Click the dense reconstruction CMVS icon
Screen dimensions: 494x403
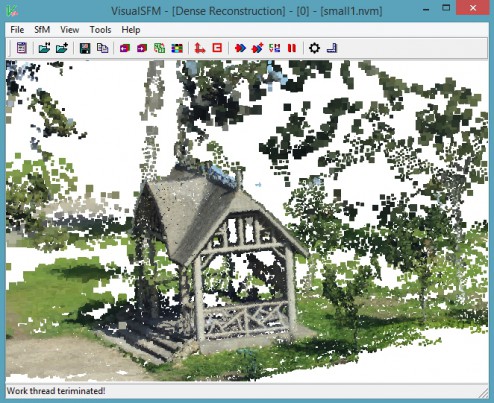275,48
